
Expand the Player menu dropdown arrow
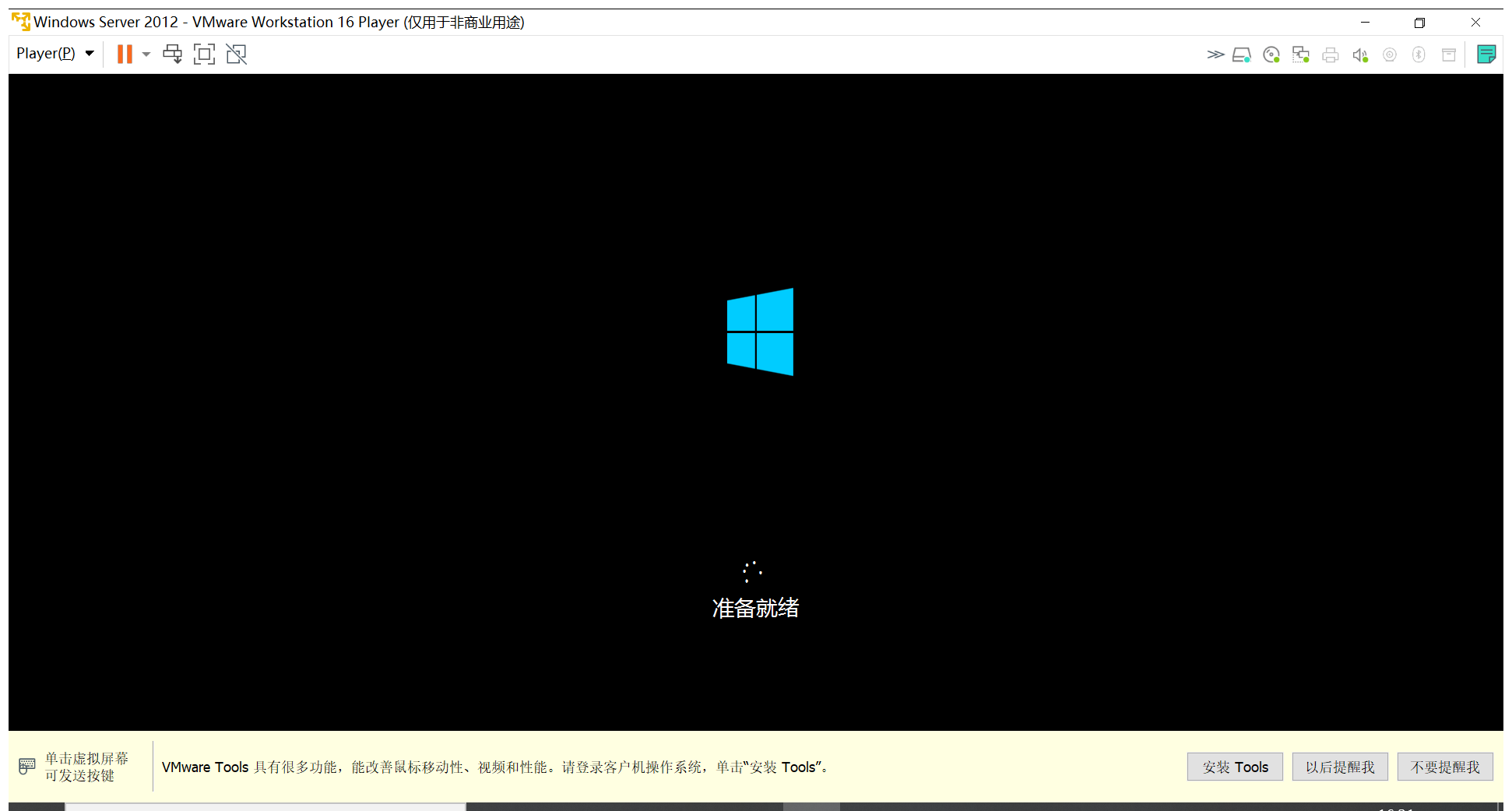pos(90,54)
